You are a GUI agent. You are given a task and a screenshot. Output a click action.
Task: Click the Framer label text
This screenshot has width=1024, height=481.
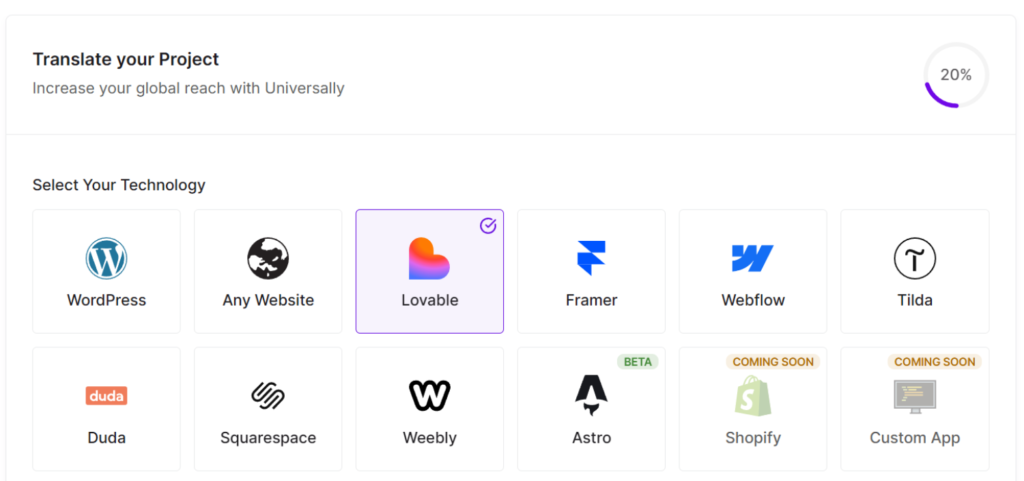591,300
